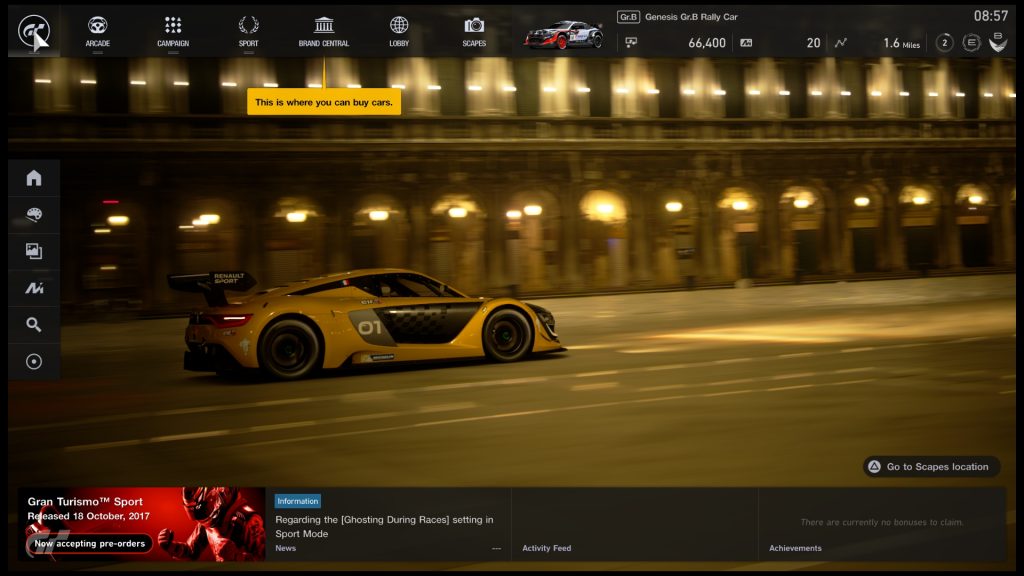The height and width of the screenshot is (576, 1024).
Task: Click the driver rating E badge
Action: pos(971,43)
